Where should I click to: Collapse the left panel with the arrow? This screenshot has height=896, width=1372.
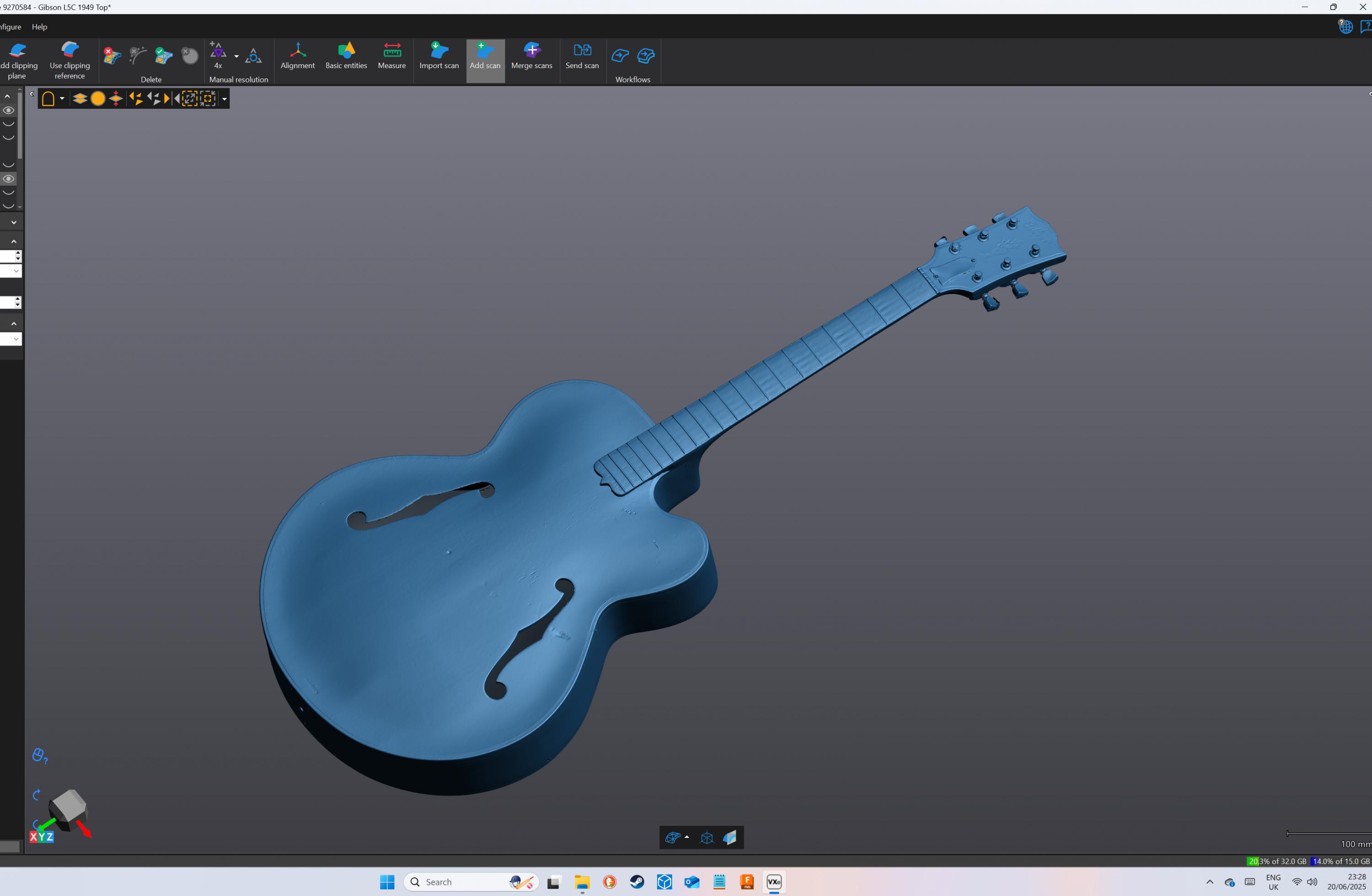coord(32,94)
